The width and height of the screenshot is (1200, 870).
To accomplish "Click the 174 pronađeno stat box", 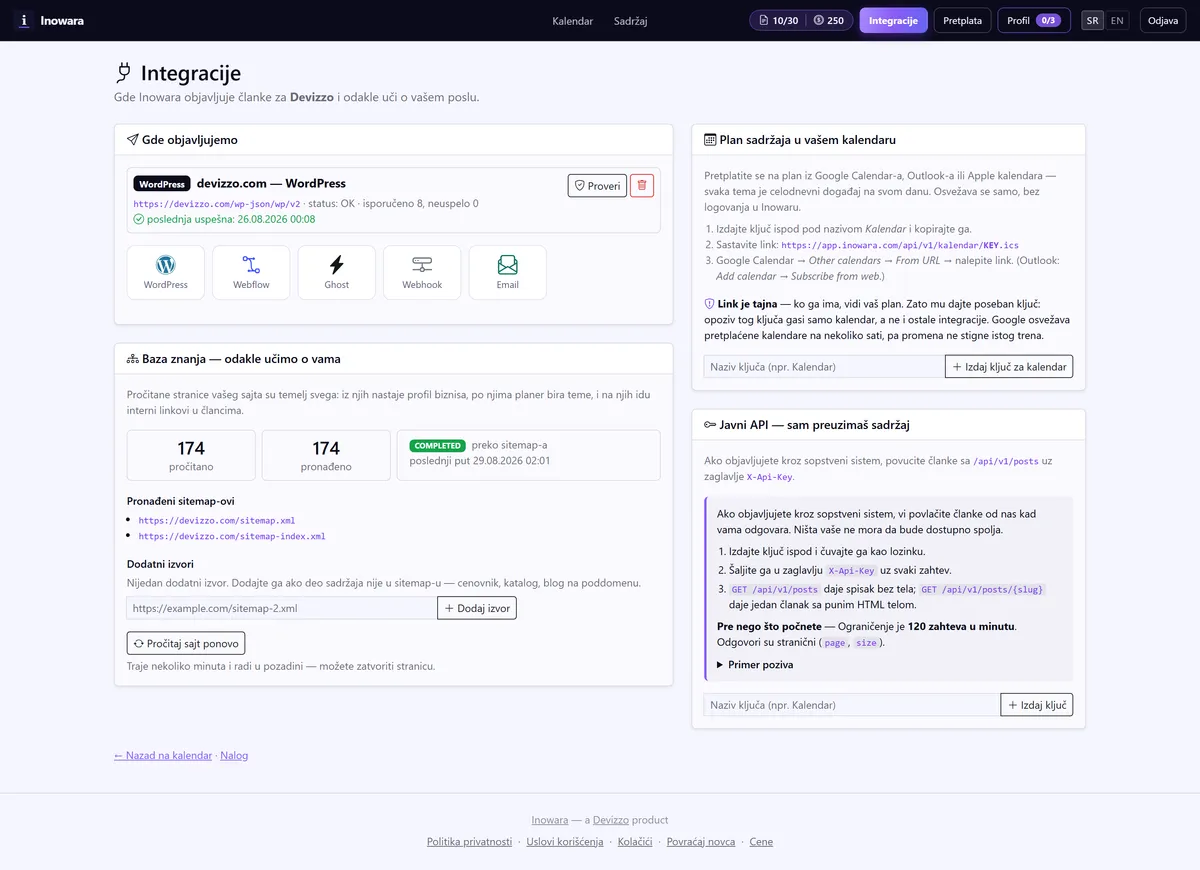I will 326,455.
